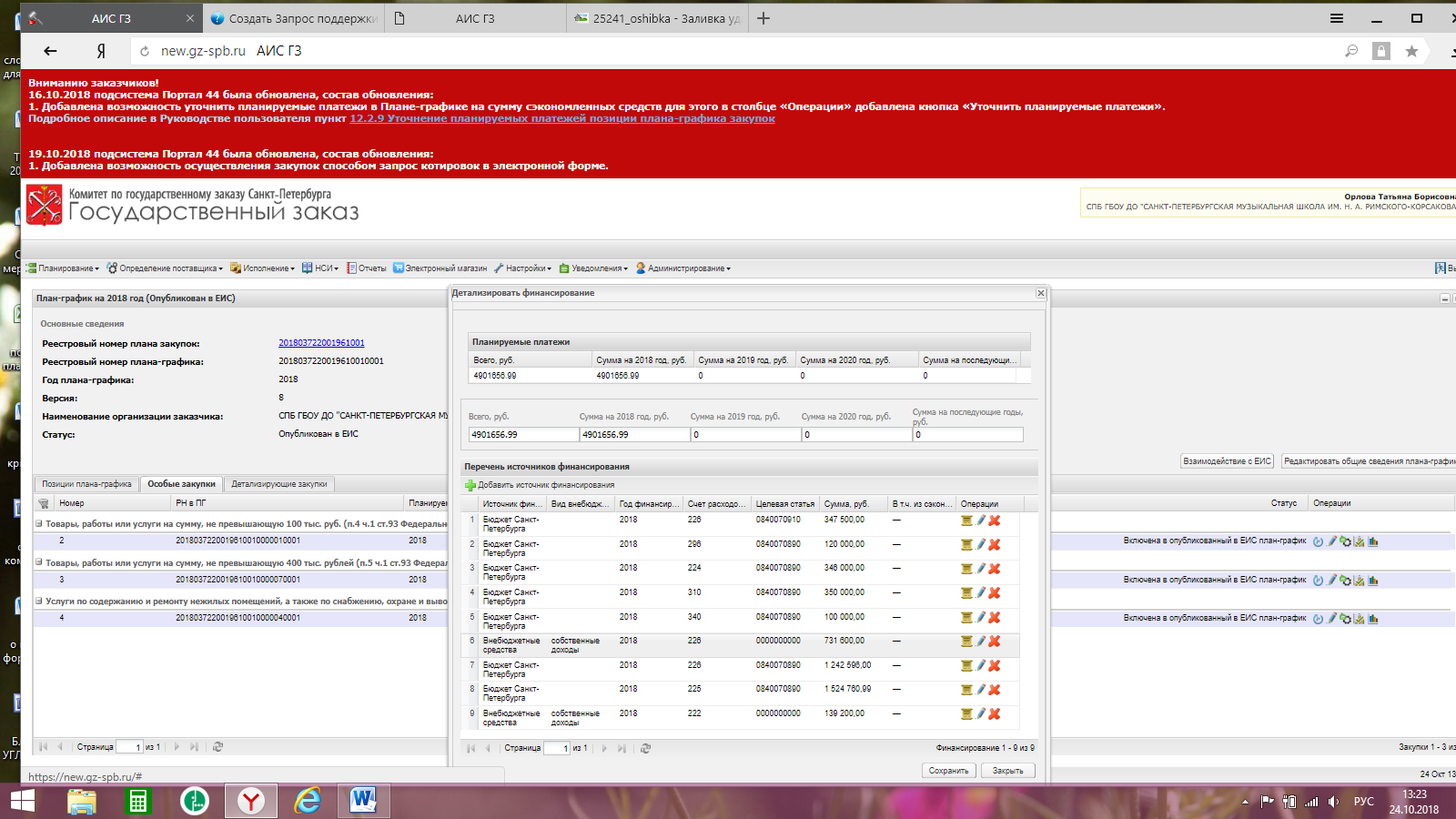Close Детализировать финансирование dialog with X

[1041, 293]
